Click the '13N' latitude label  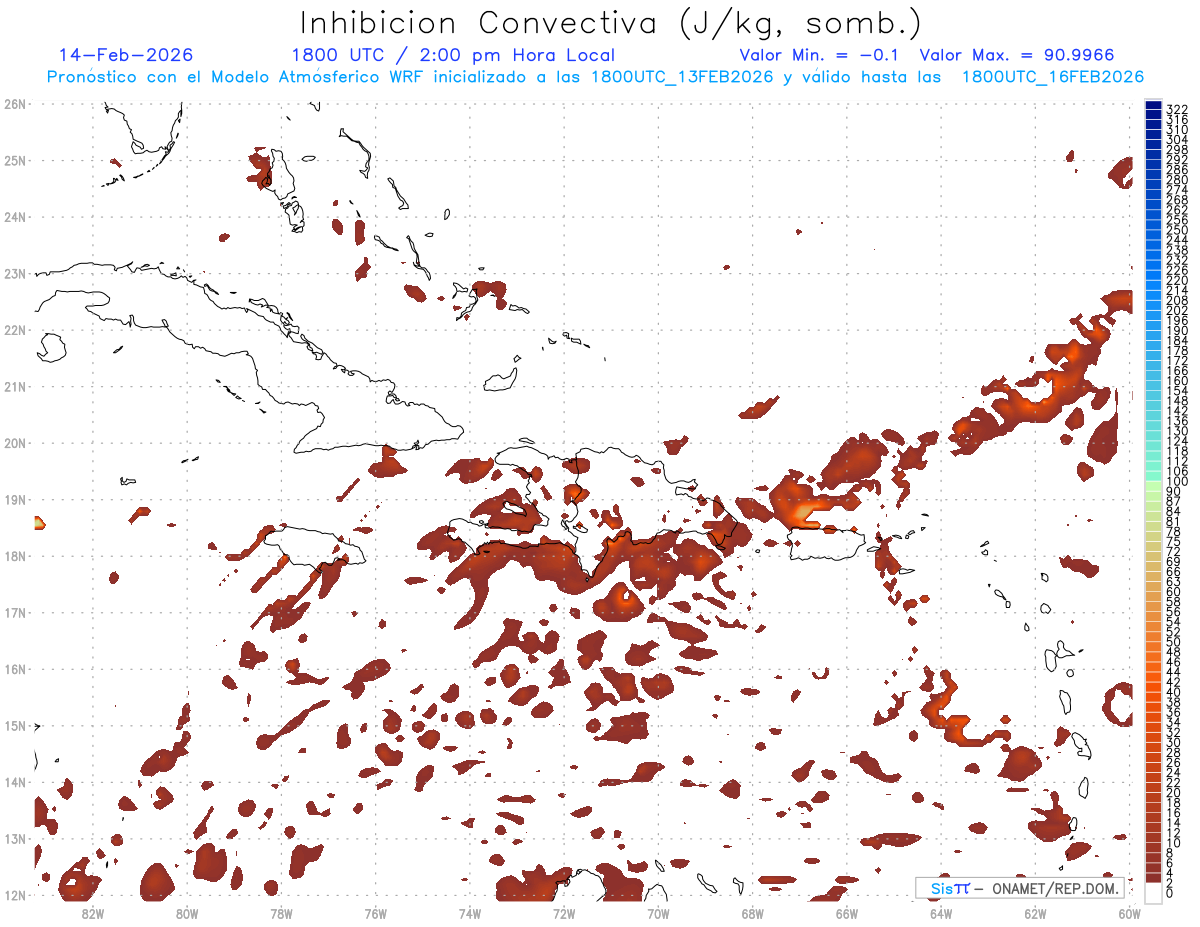point(15,838)
